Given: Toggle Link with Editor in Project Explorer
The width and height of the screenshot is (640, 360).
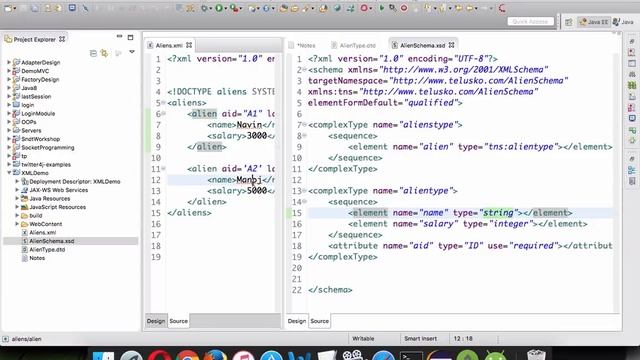Looking at the screenshot, I should [104, 53].
